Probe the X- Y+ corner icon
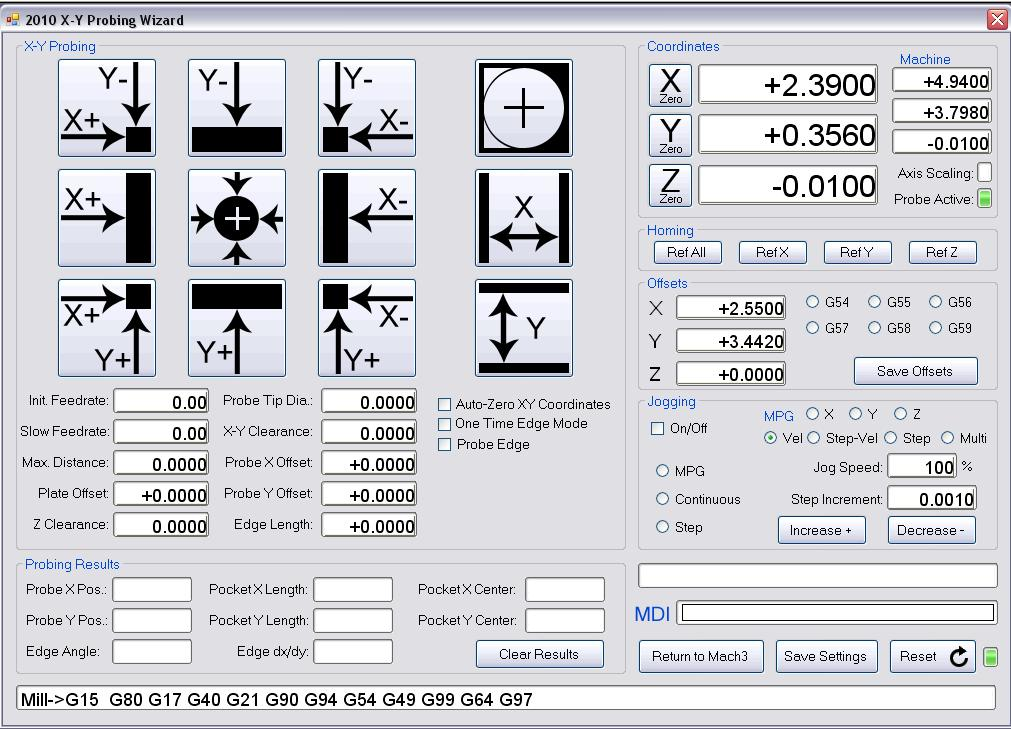The width and height of the screenshot is (1011, 729). pos(367,328)
